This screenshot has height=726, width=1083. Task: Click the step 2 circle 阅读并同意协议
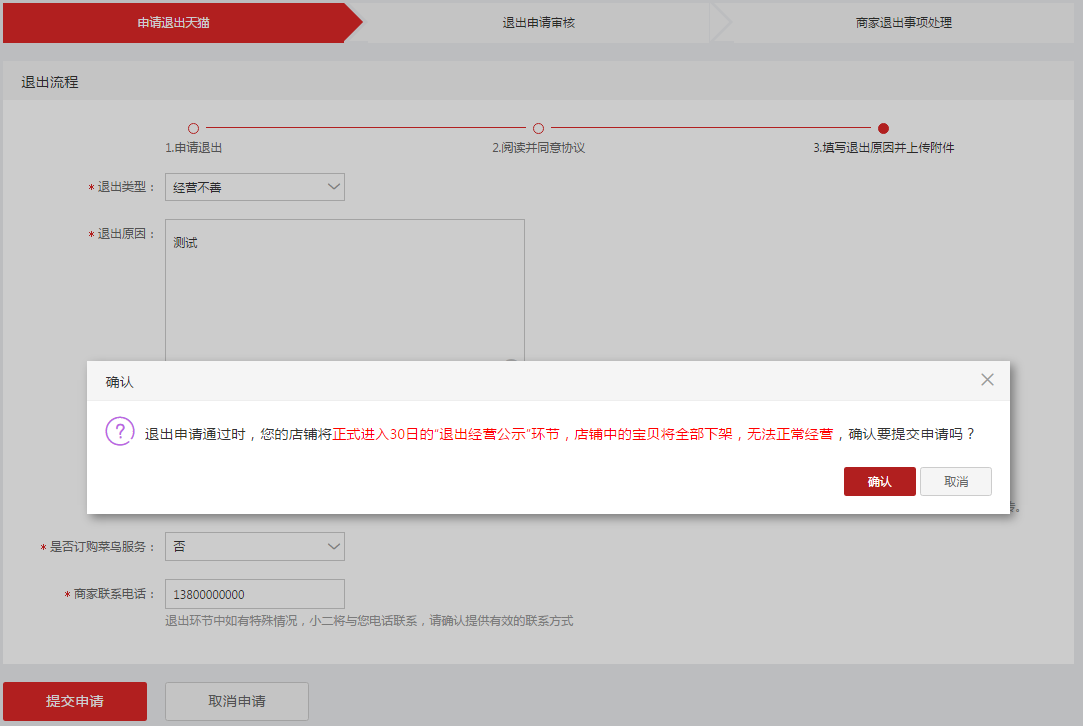coord(539,128)
